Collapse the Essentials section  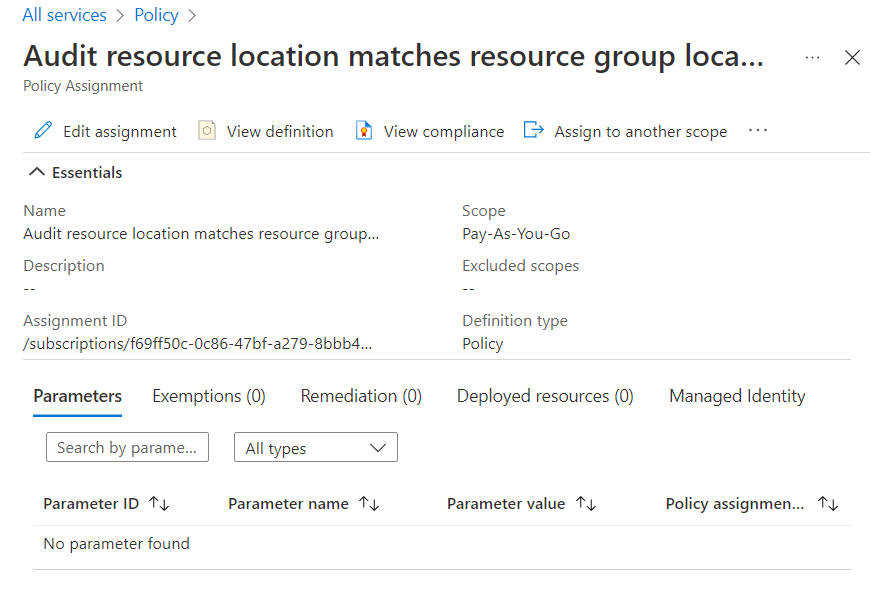(x=37, y=173)
